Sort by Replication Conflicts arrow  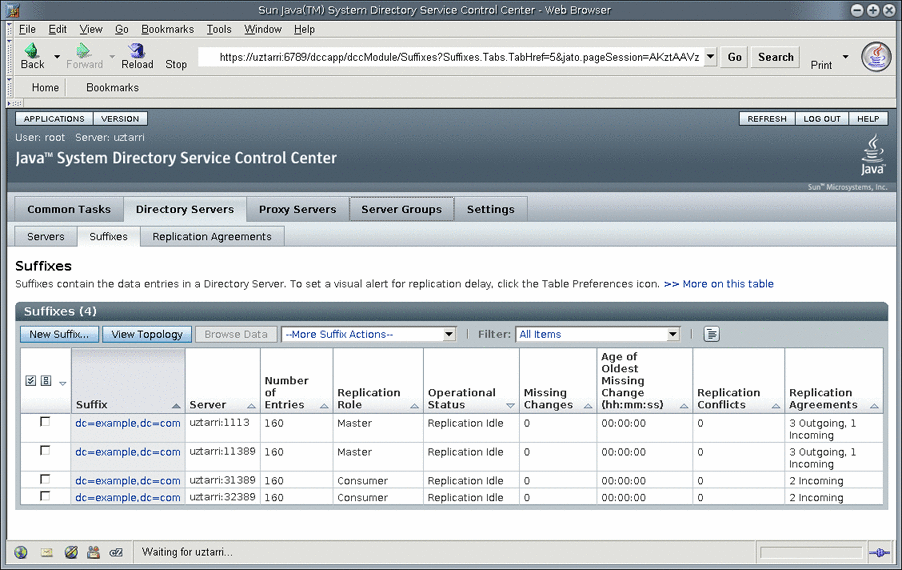click(776, 406)
